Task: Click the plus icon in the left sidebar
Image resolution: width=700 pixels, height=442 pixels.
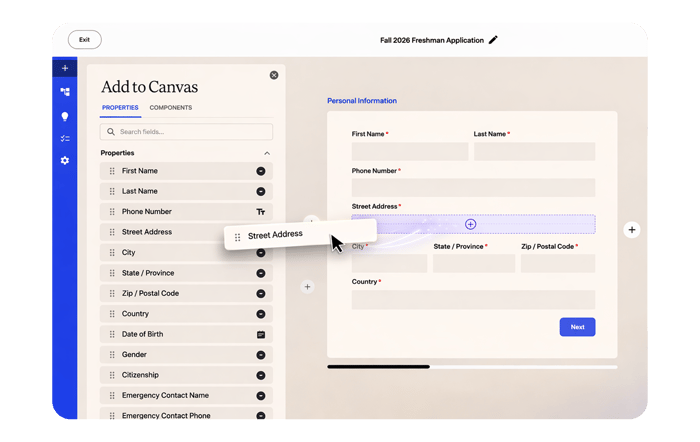Action: coord(65,68)
